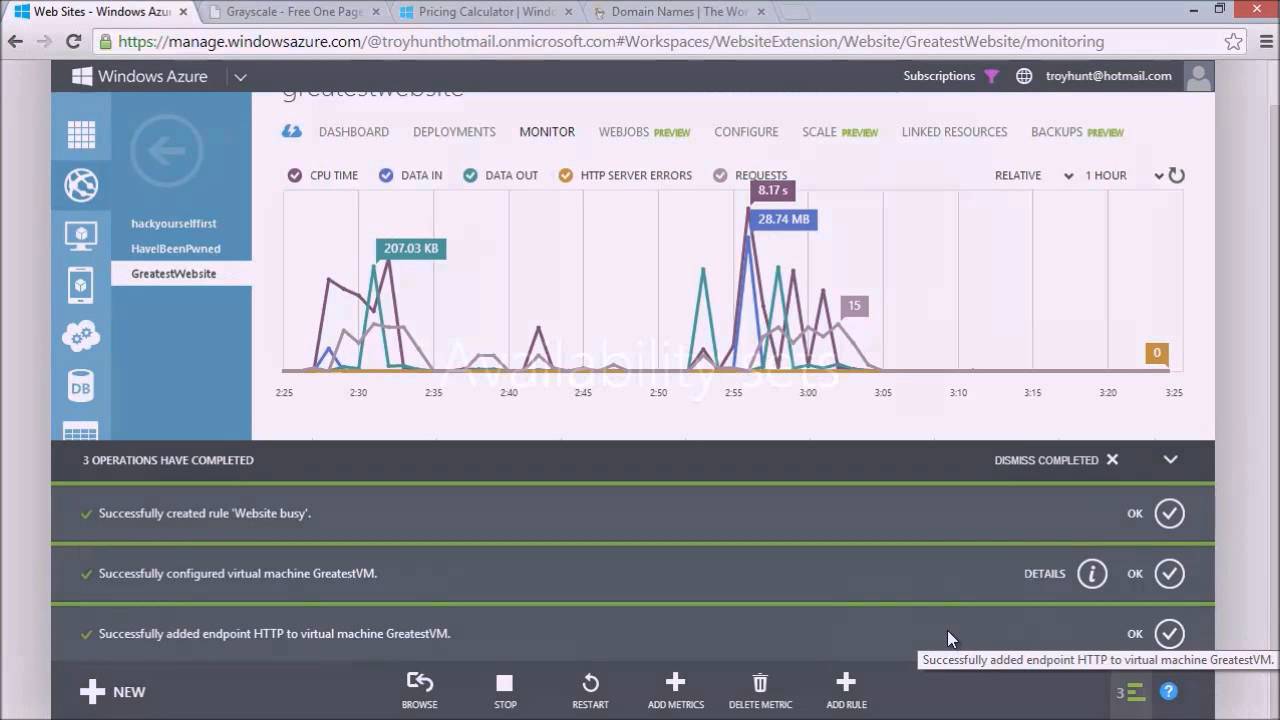The width and height of the screenshot is (1280, 720).
Task: Switch to Pricing Calculator browser tab
Action: tap(485, 12)
